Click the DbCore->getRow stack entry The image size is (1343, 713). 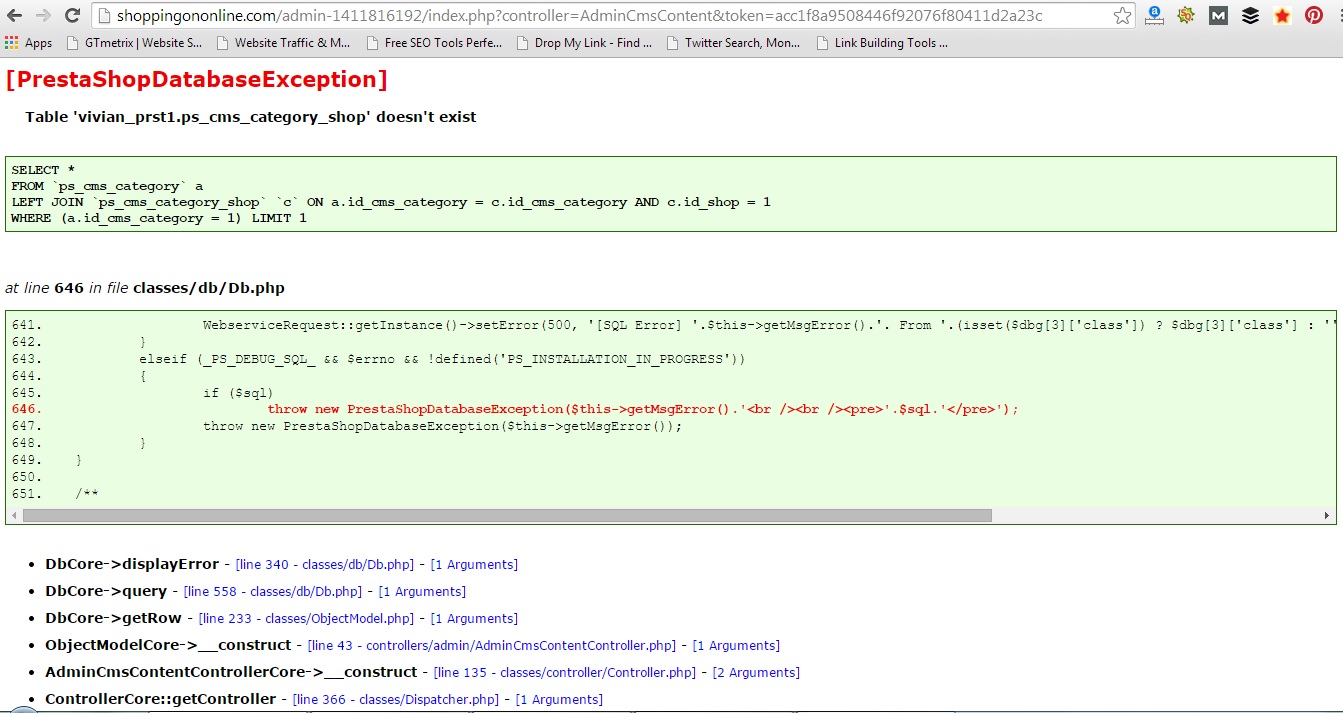click(113, 619)
